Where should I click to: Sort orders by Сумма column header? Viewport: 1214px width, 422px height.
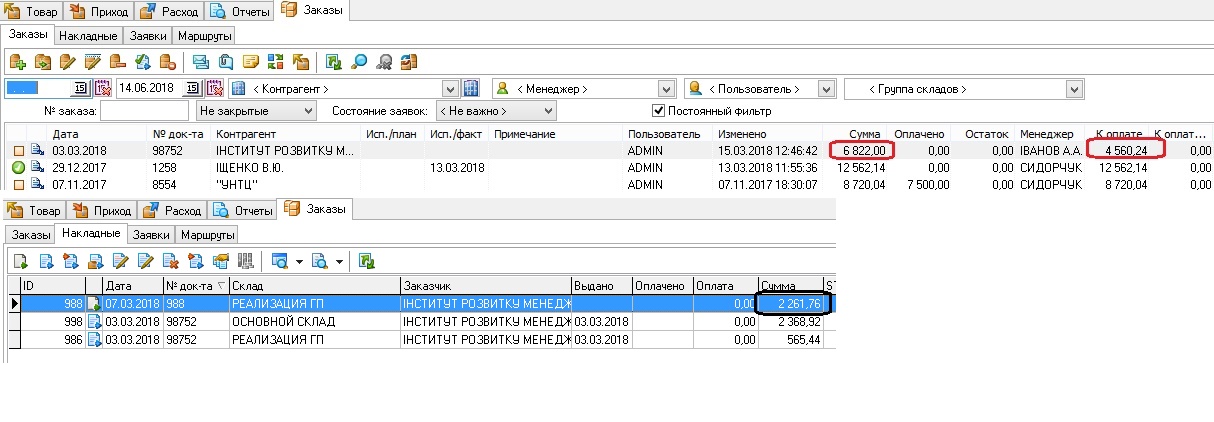[x=863, y=134]
